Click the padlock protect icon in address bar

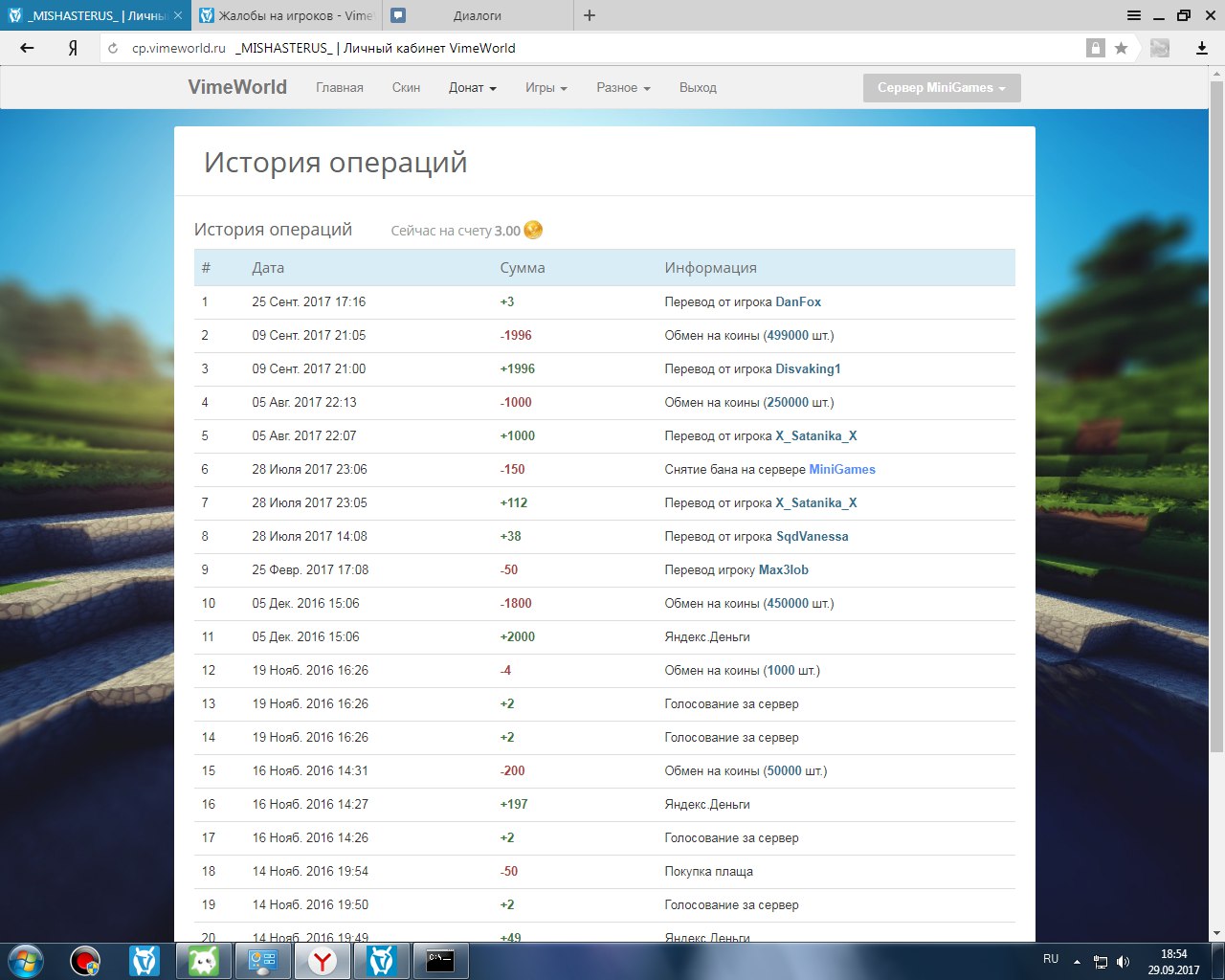[1096, 48]
